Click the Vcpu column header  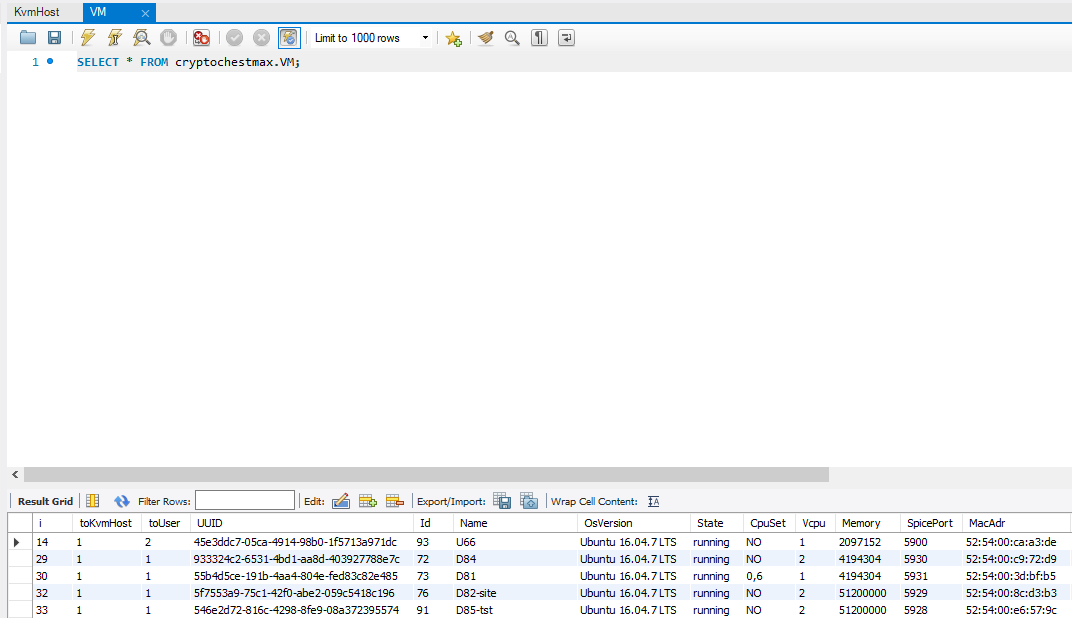[x=814, y=523]
